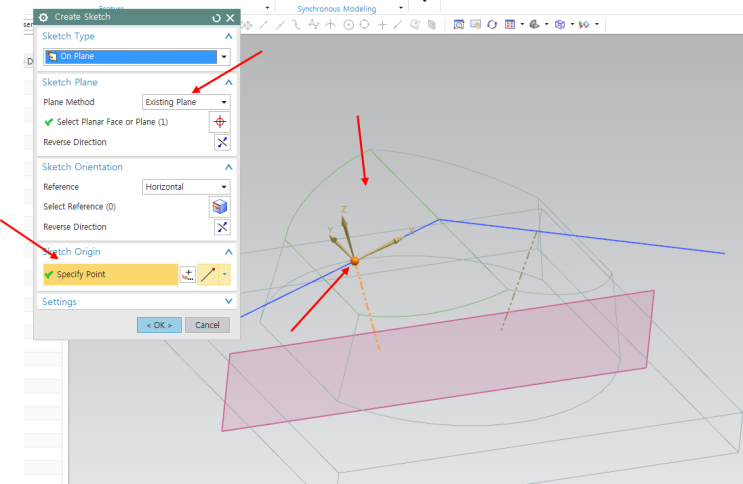
Task: Click the reset dialog icon in title bar
Action: click(217, 18)
